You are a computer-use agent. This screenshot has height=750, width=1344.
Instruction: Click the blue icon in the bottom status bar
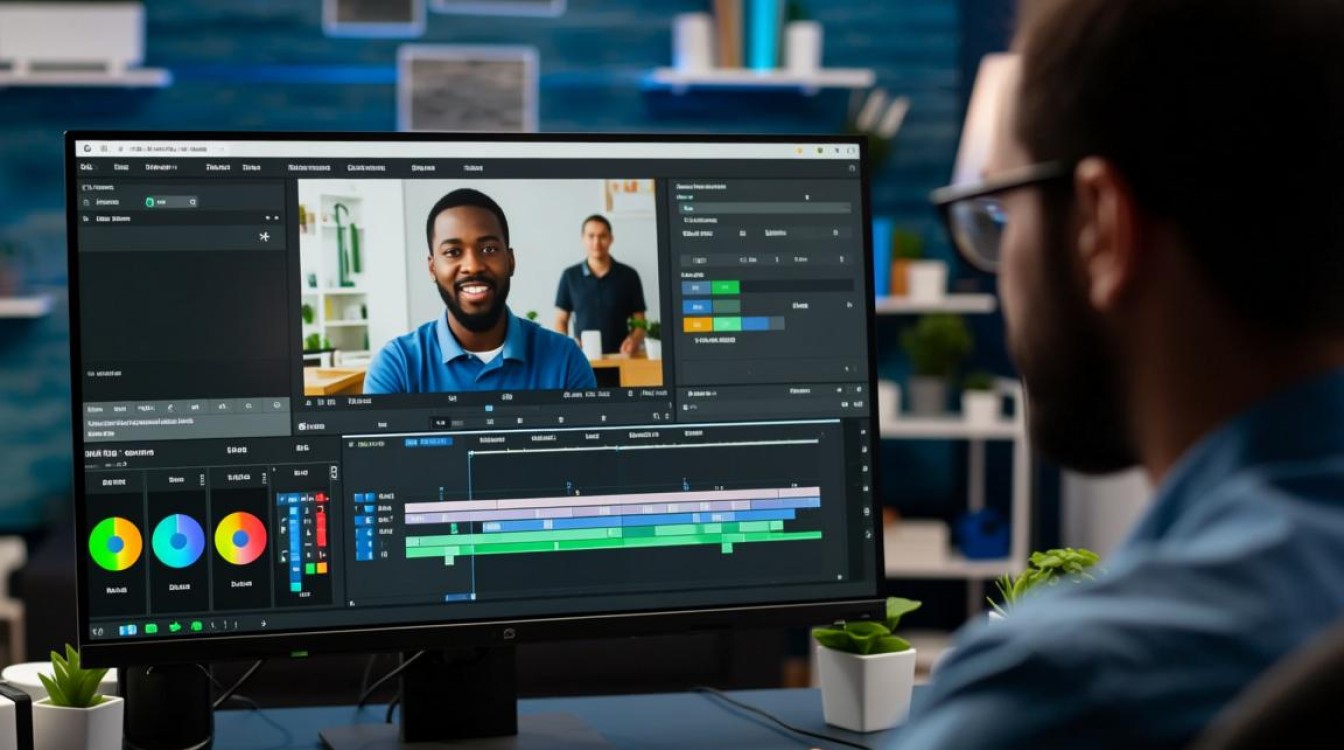(x=127, y=630)
